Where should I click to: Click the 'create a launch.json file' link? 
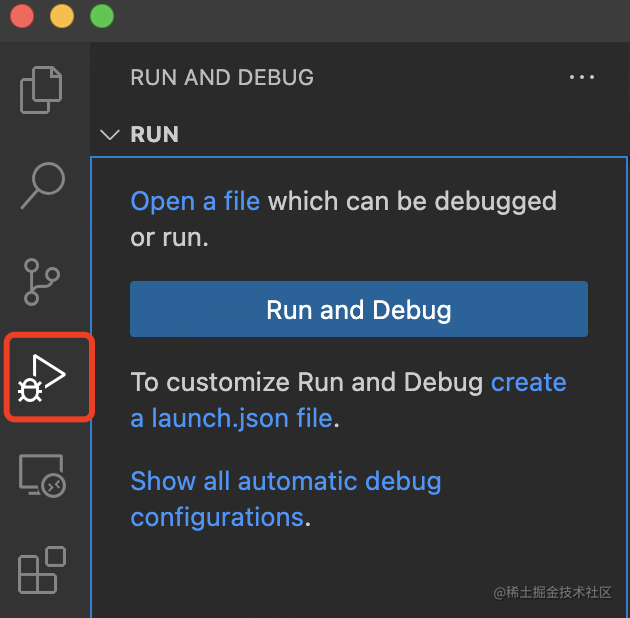pyautogui.click(x=348, y=400)
